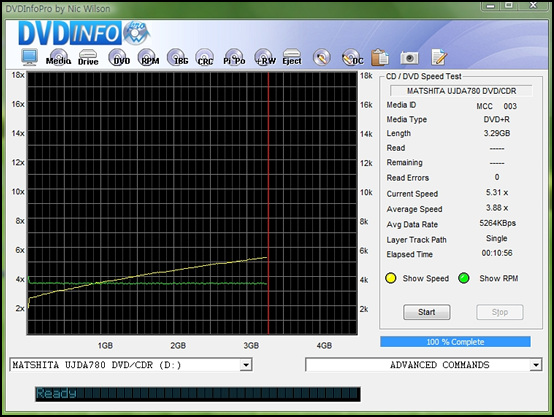Click the red end marker in graph
Viewport: 554px width, 417px height.
click(x=269, y=203)
